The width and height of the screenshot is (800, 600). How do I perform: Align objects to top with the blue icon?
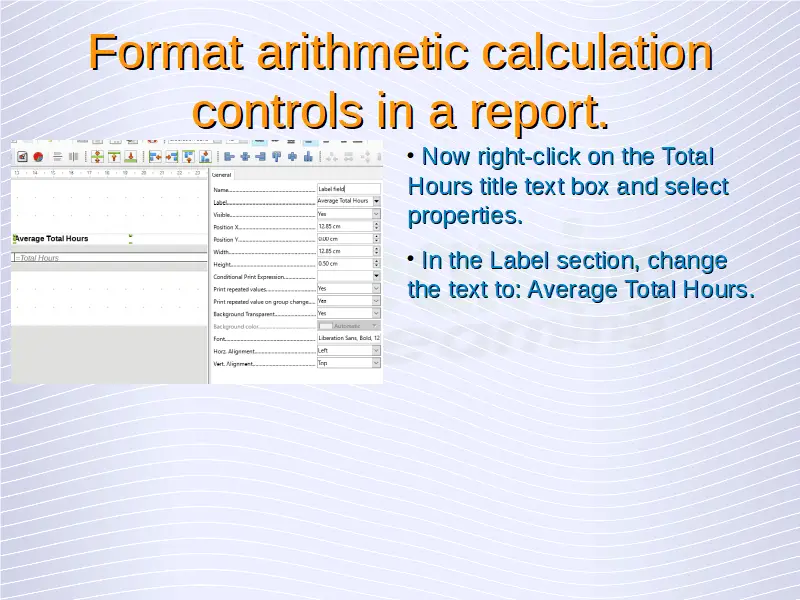(277, 157)
